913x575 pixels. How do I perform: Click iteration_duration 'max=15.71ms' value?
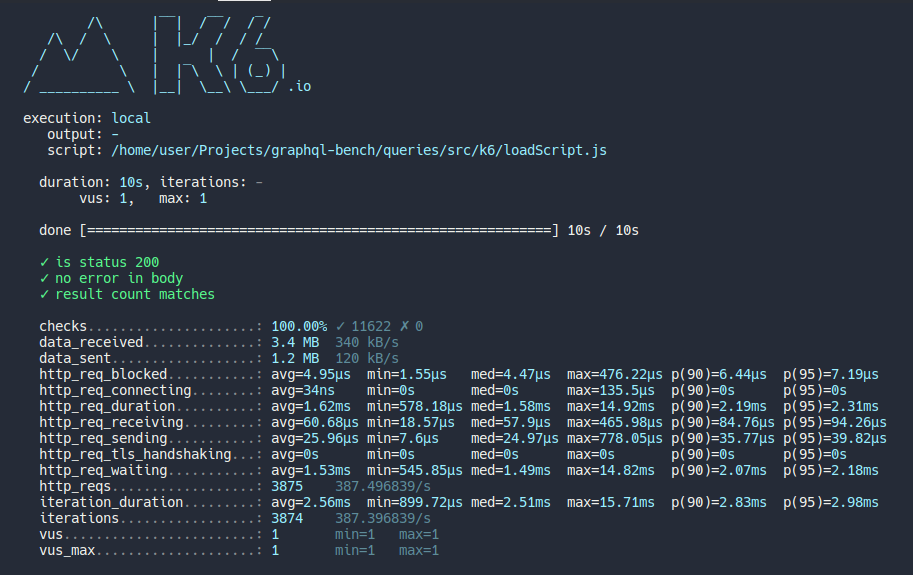[610, 502]
